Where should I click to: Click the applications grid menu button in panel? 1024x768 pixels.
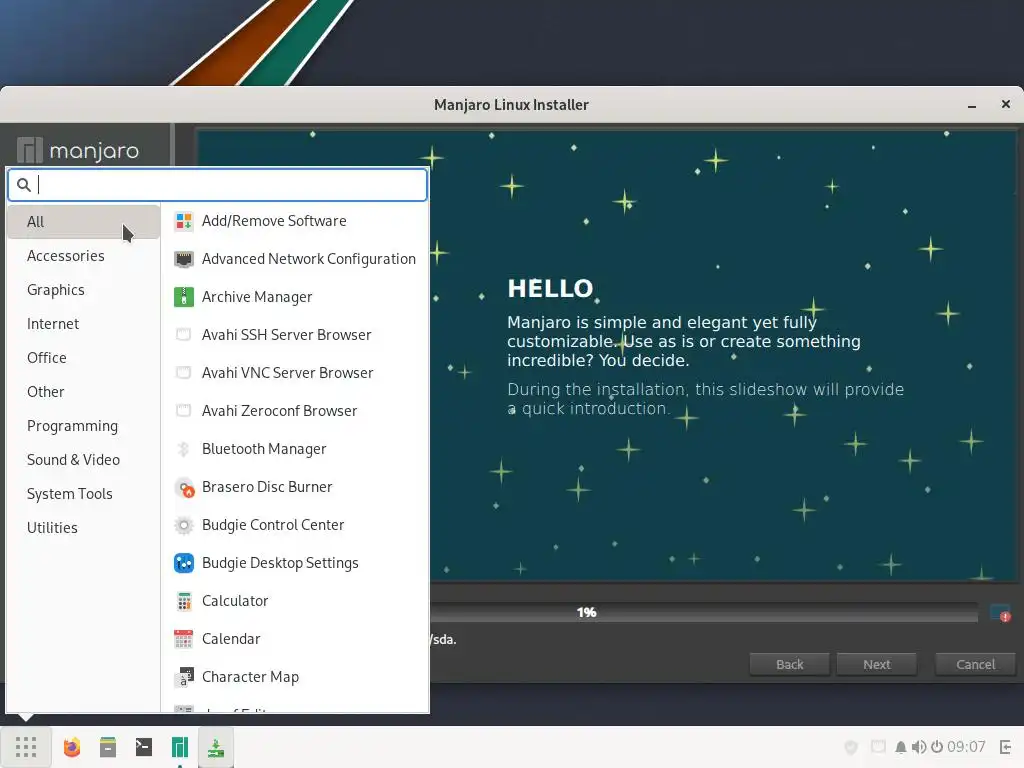tap(26, 747)
